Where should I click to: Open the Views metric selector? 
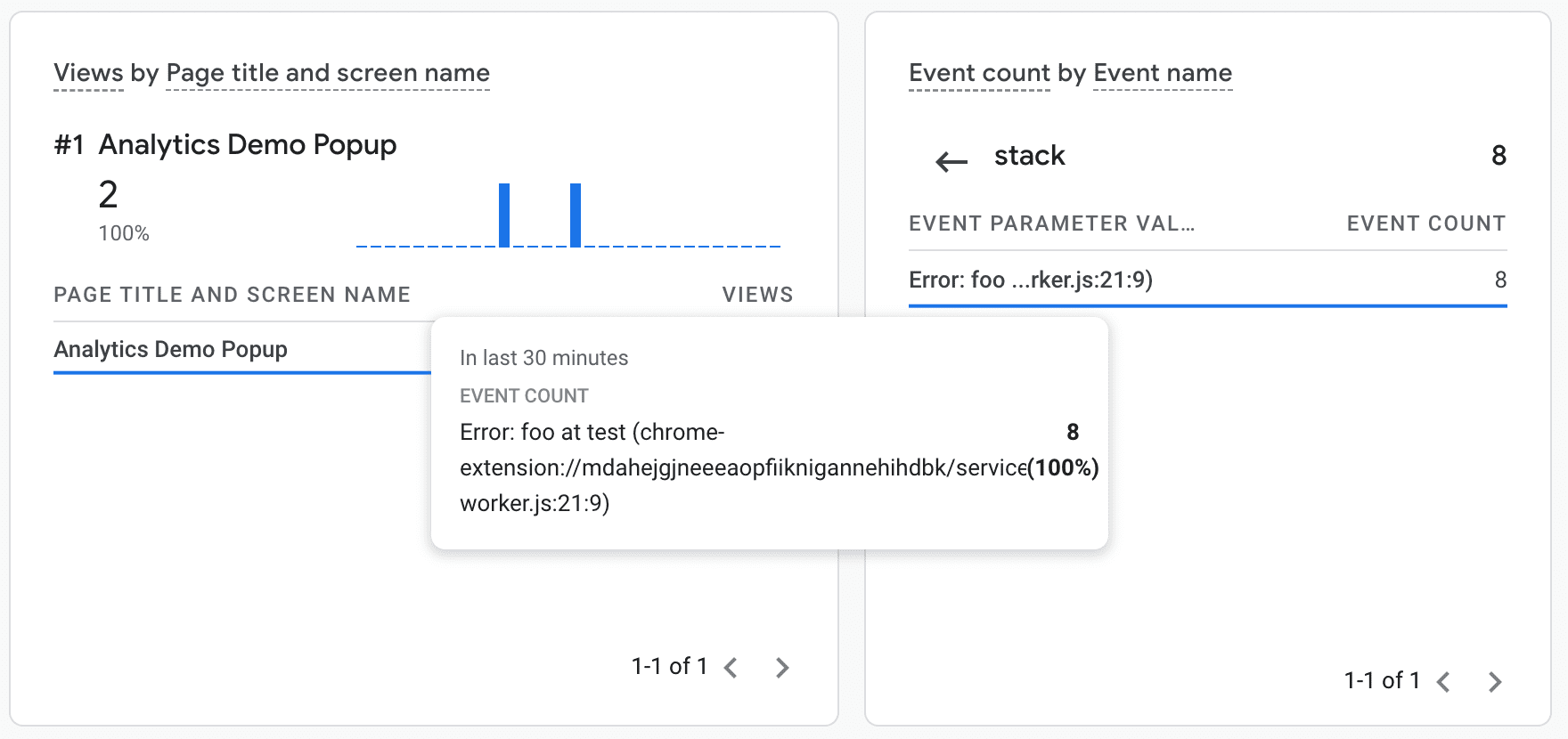[88, 73]
